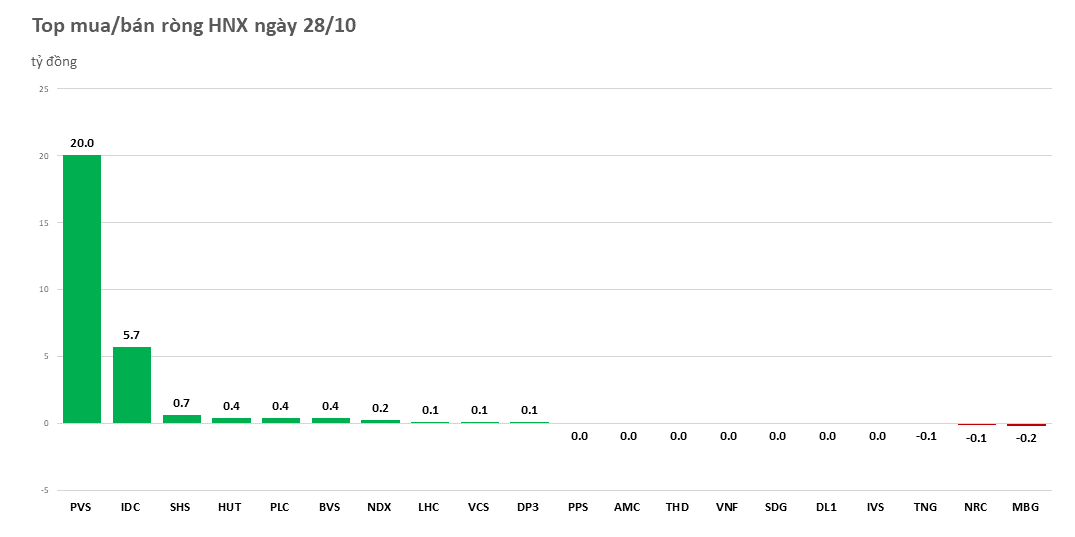This screenshot has height=537, width=1075.
Task: Click the tall green PVS bar
Action: (x=82, y=289)
